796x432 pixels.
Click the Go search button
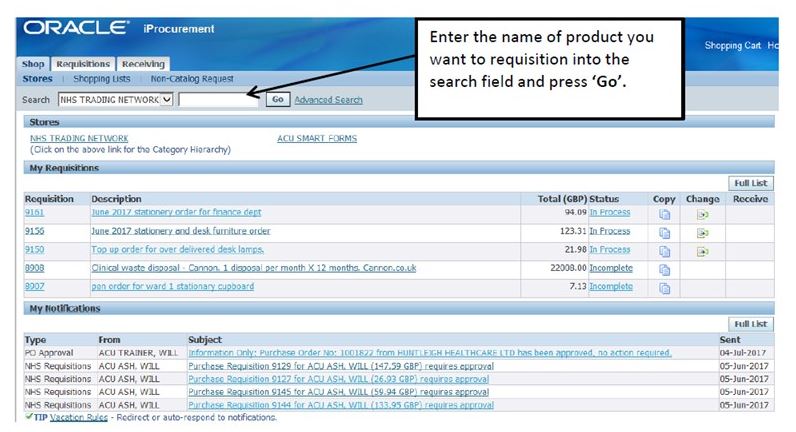(x=278, y=99)
